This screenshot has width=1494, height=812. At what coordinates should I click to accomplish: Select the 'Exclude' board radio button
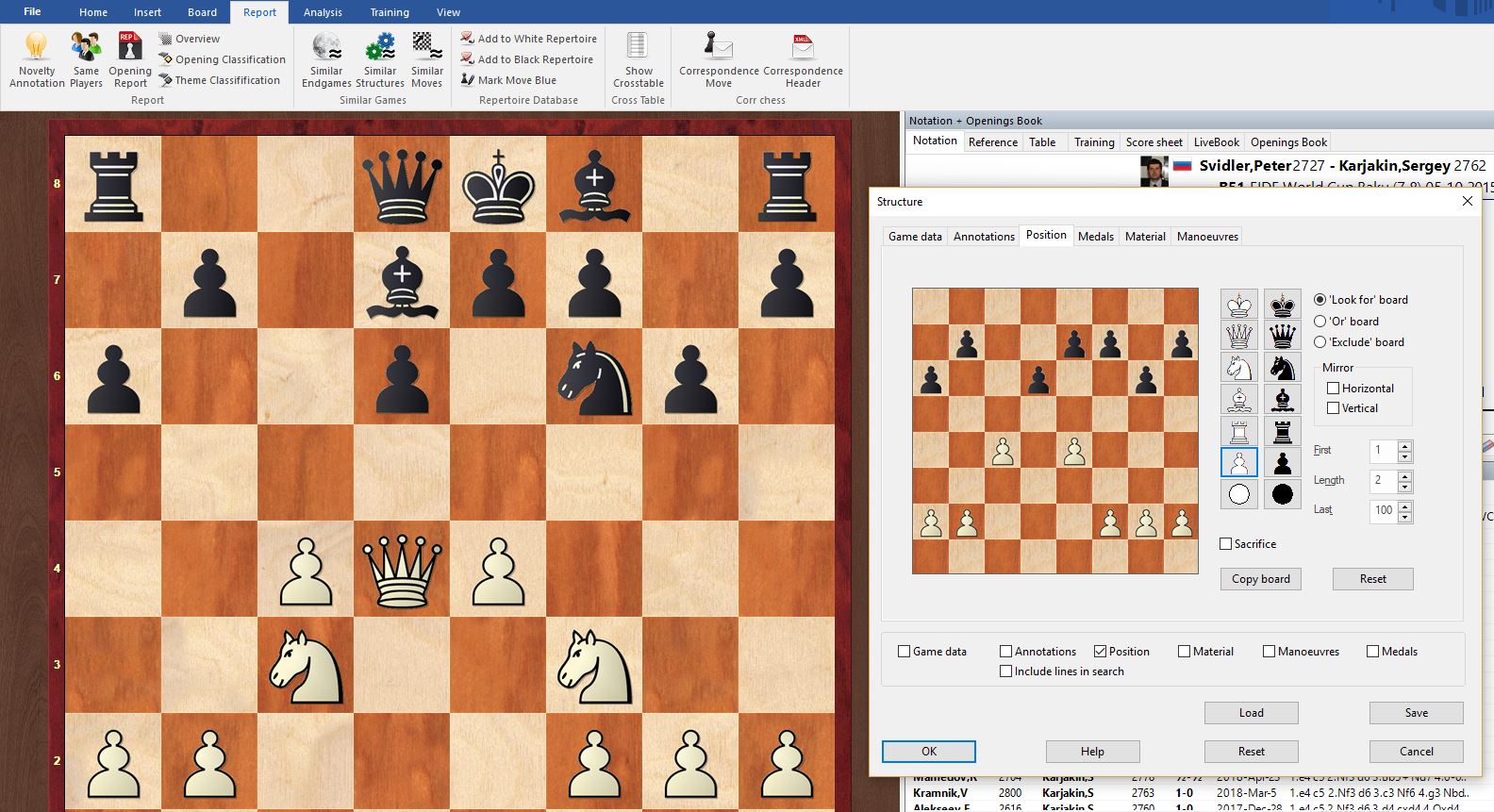pyautogui.click(x=1320, y=342)
